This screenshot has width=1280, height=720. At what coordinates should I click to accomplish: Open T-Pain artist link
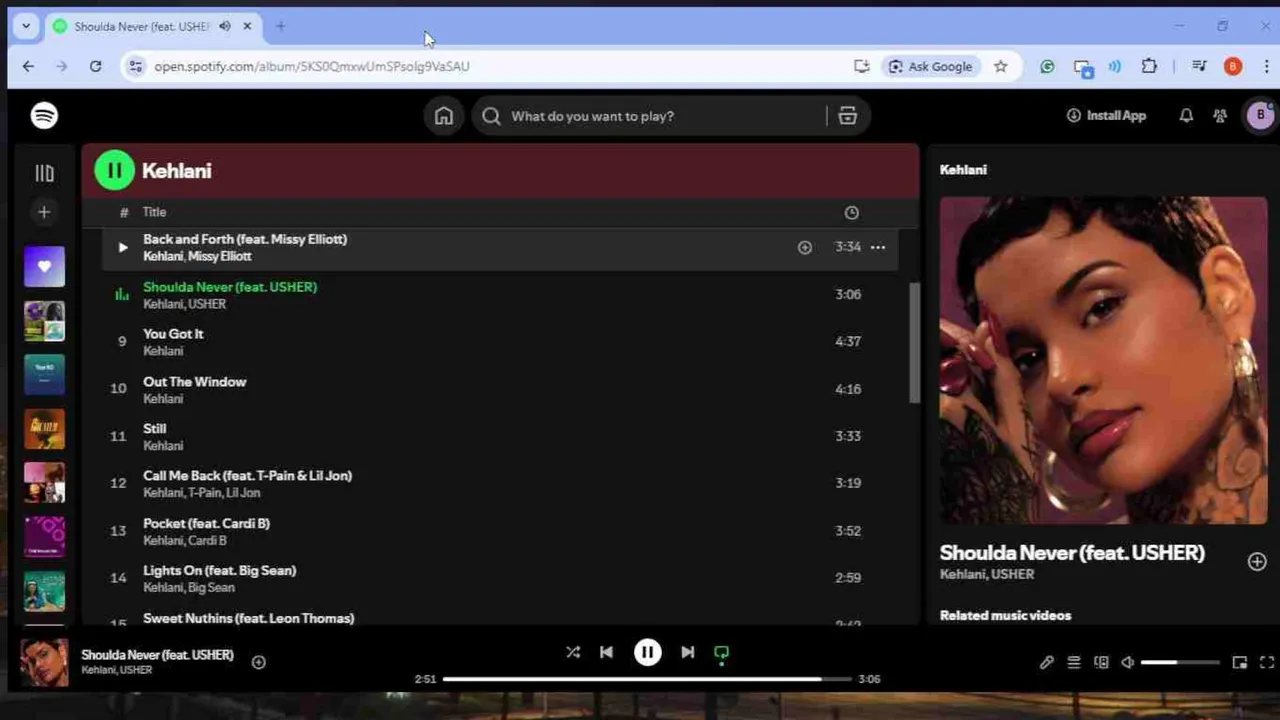click(x=204, y=493)
